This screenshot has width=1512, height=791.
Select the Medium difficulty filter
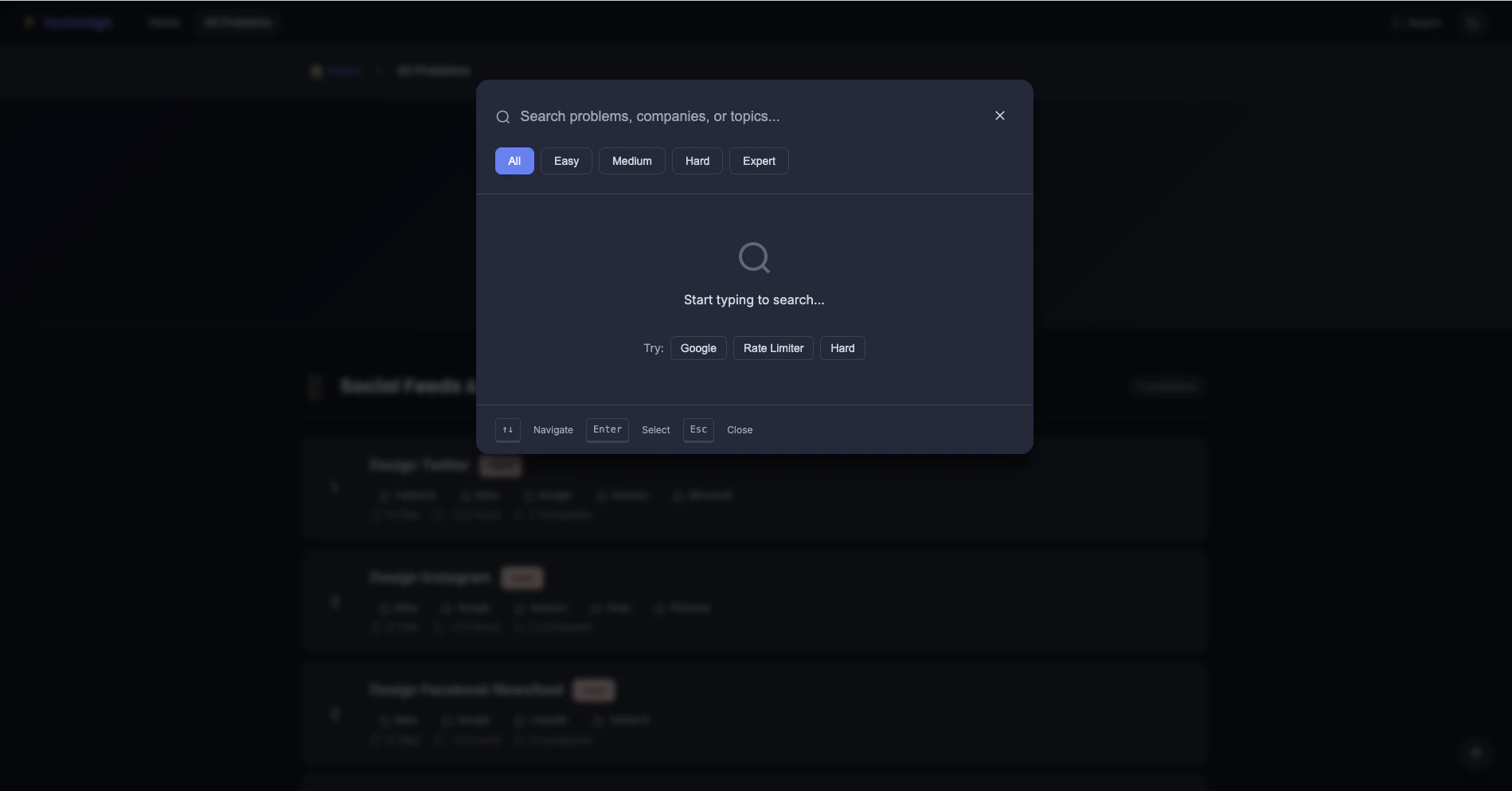click(631, 161)
